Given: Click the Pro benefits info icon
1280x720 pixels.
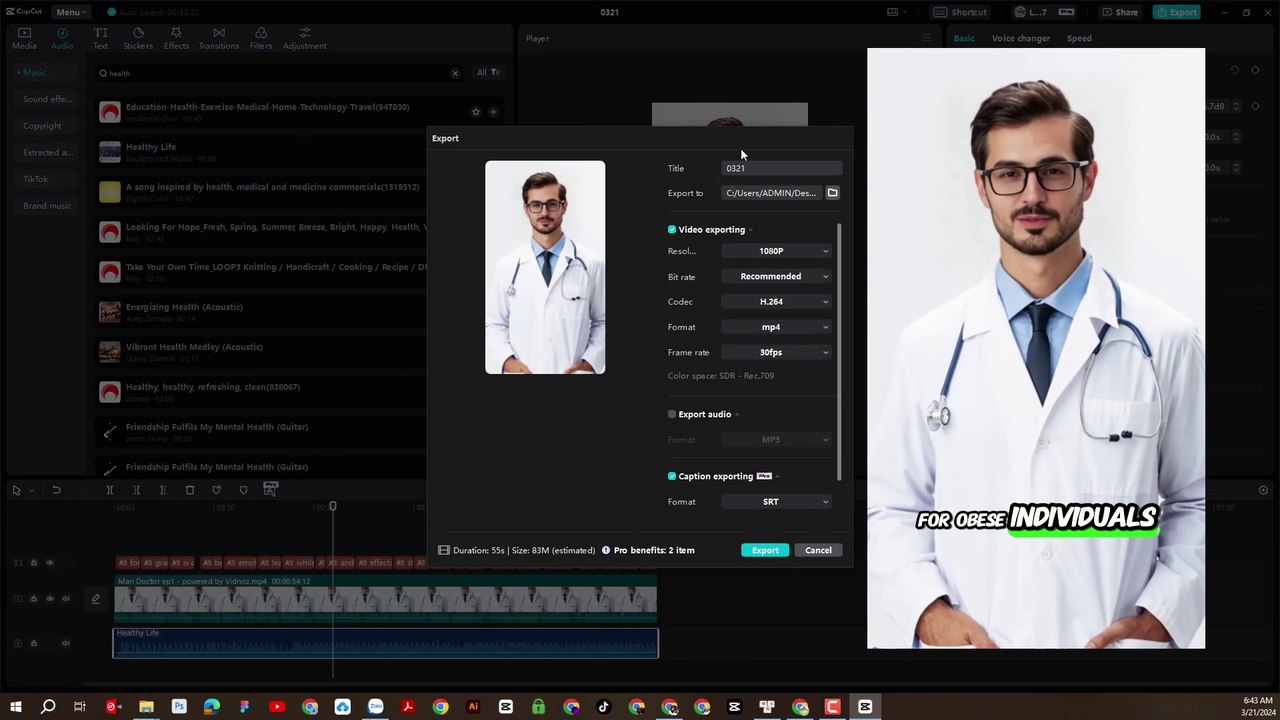Looking at the screenshot, I should pyautogui.click(x=605, y=550).
